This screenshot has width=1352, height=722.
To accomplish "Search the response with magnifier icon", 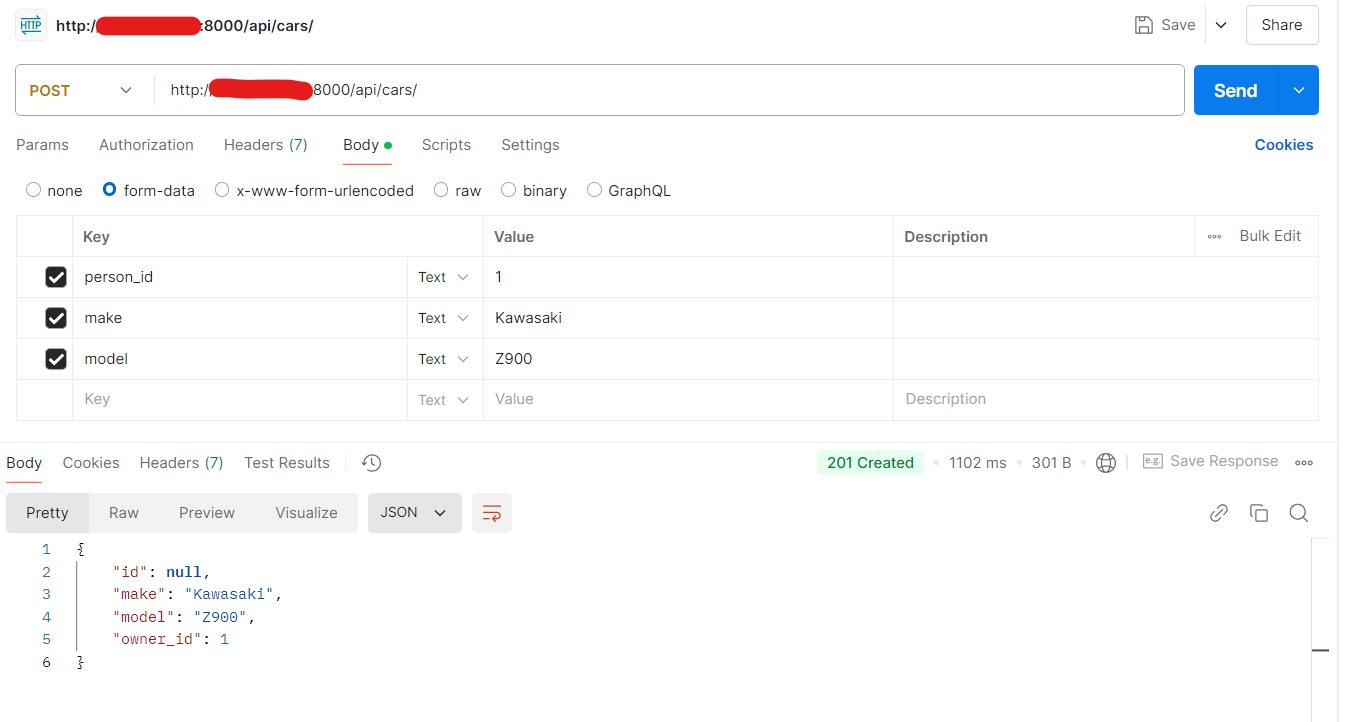I will pyautogui.click(x=1298, y=513).
